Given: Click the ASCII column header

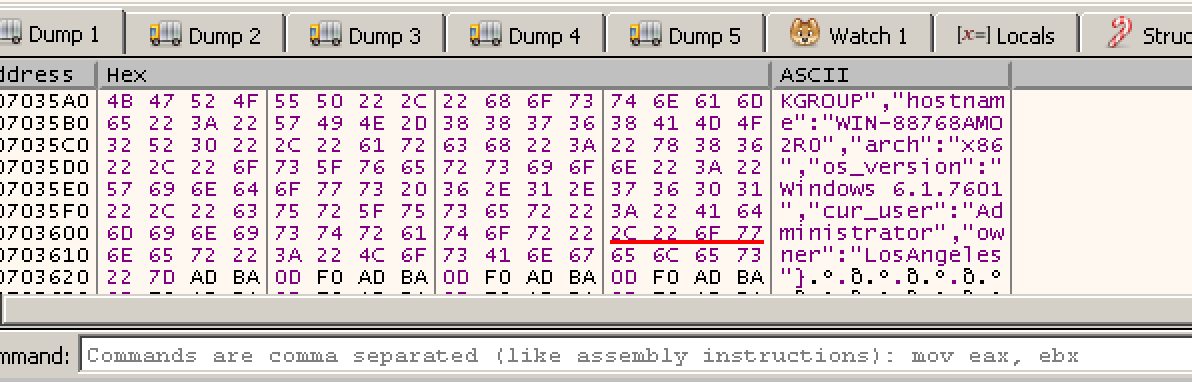Looking at the screenshot, I should click(891, 75).
